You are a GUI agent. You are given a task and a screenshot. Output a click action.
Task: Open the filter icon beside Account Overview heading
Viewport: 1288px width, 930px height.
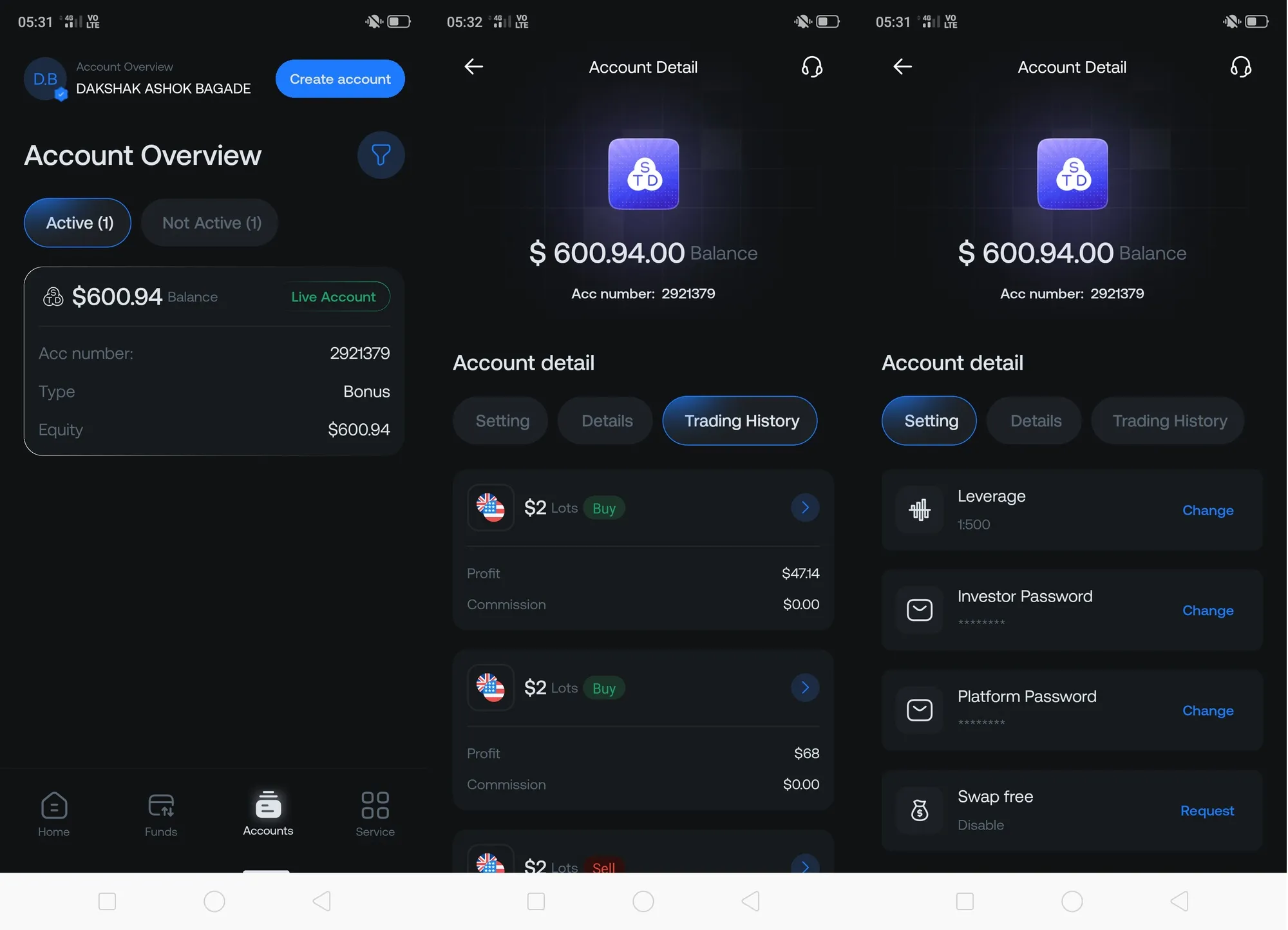[x=381, y=155]
